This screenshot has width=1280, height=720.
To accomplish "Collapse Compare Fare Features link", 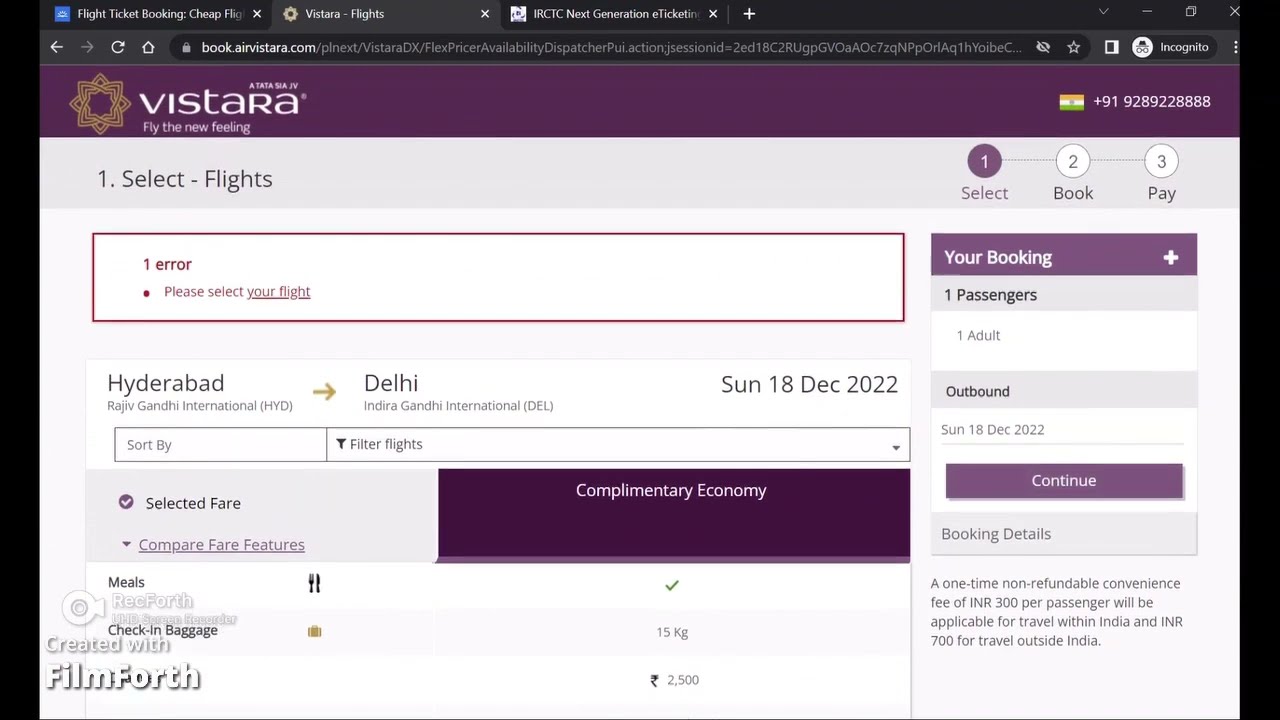I will [x=221, y=544].
